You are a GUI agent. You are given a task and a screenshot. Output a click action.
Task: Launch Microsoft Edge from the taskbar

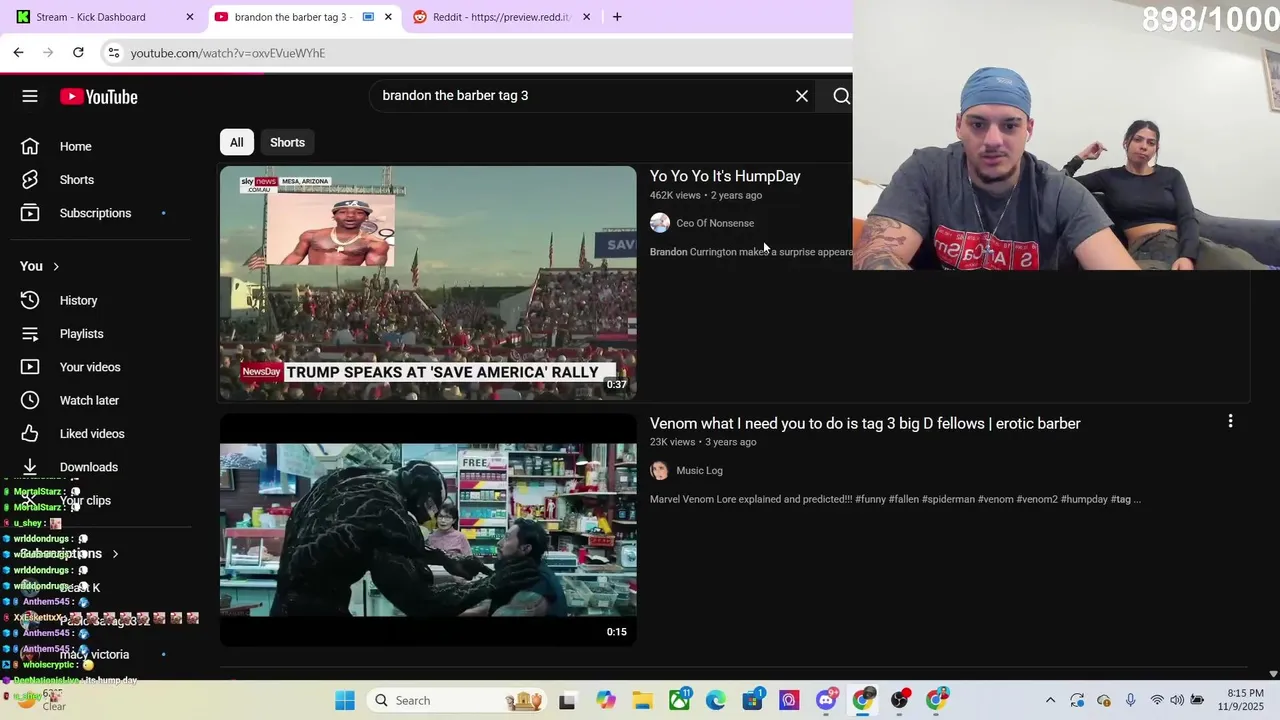[x=716, y=700]
